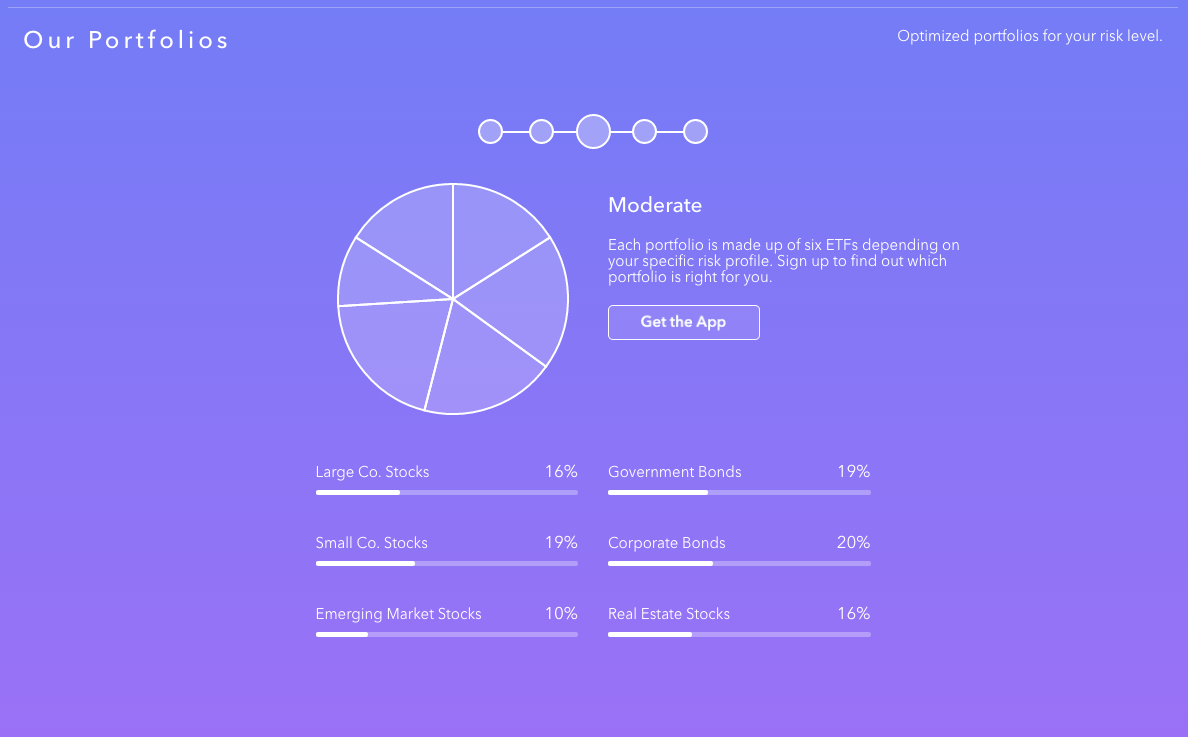Select the fifth risk level circle
Image resolution: width=1188 pixels, height=739 pixels.
point(695,132)
